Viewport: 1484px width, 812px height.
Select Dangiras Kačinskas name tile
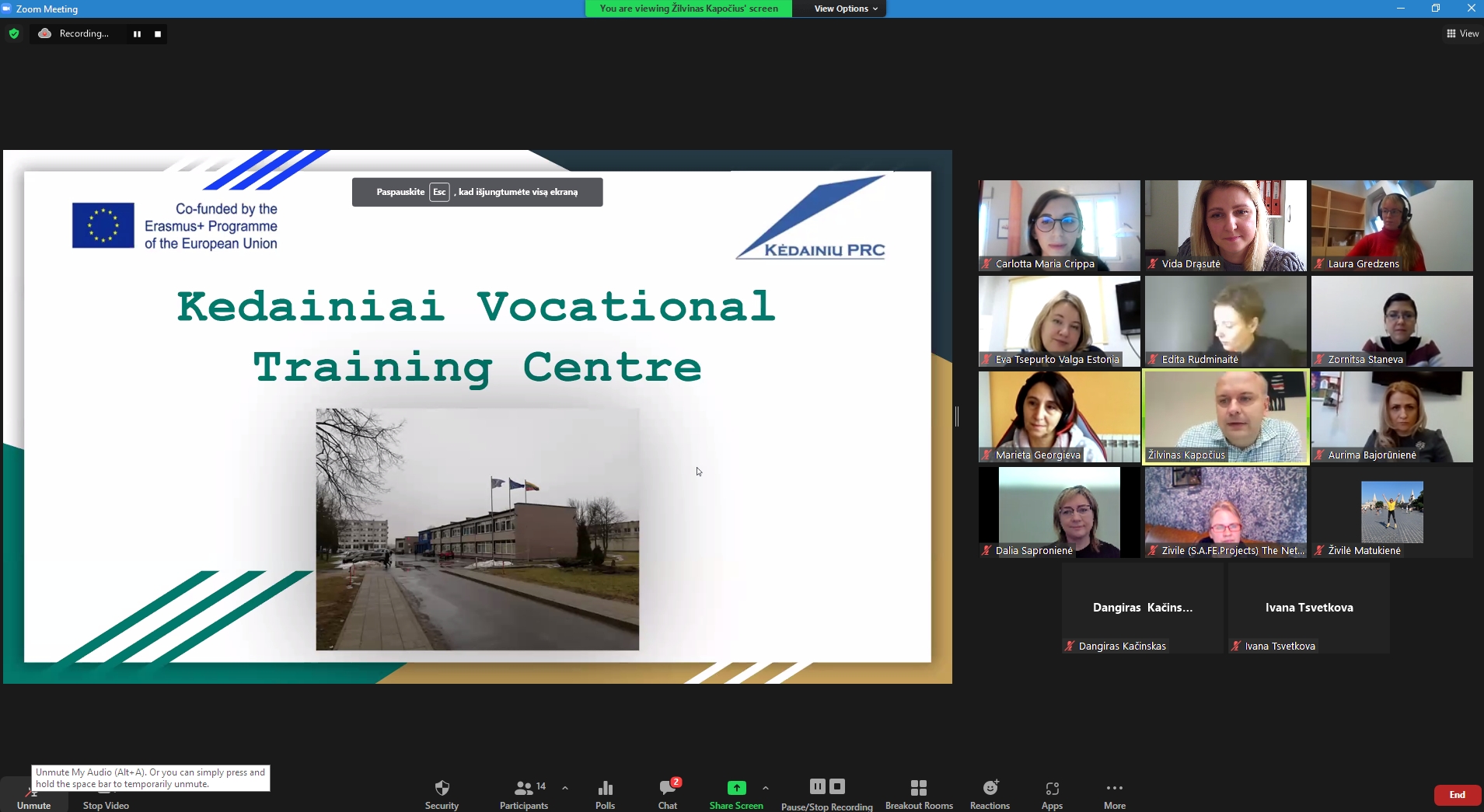pos(1143,608)
